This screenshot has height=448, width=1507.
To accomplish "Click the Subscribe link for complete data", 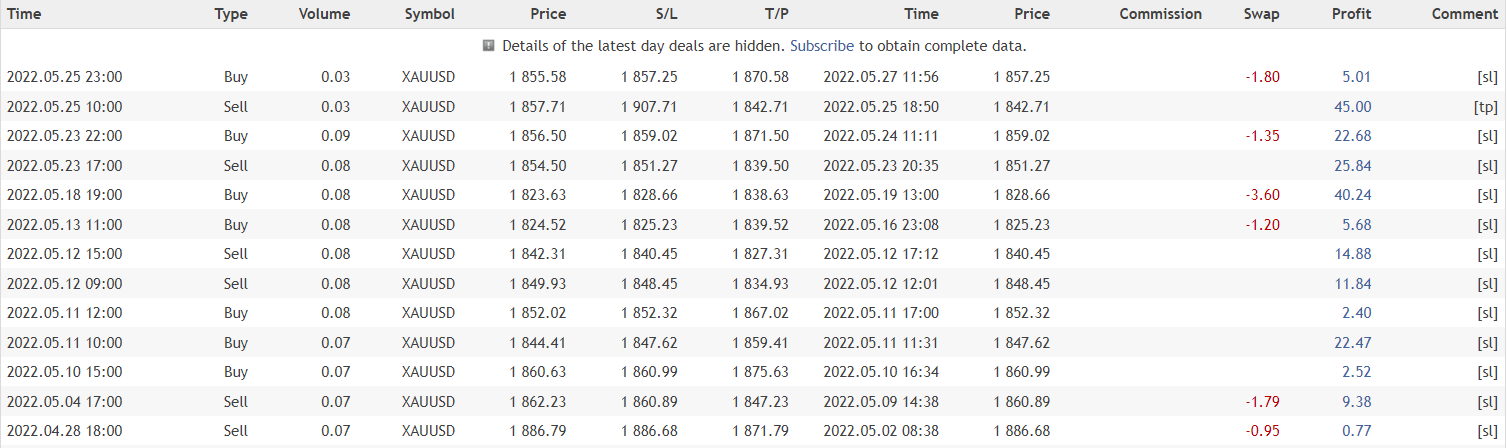I will [822, 46].
